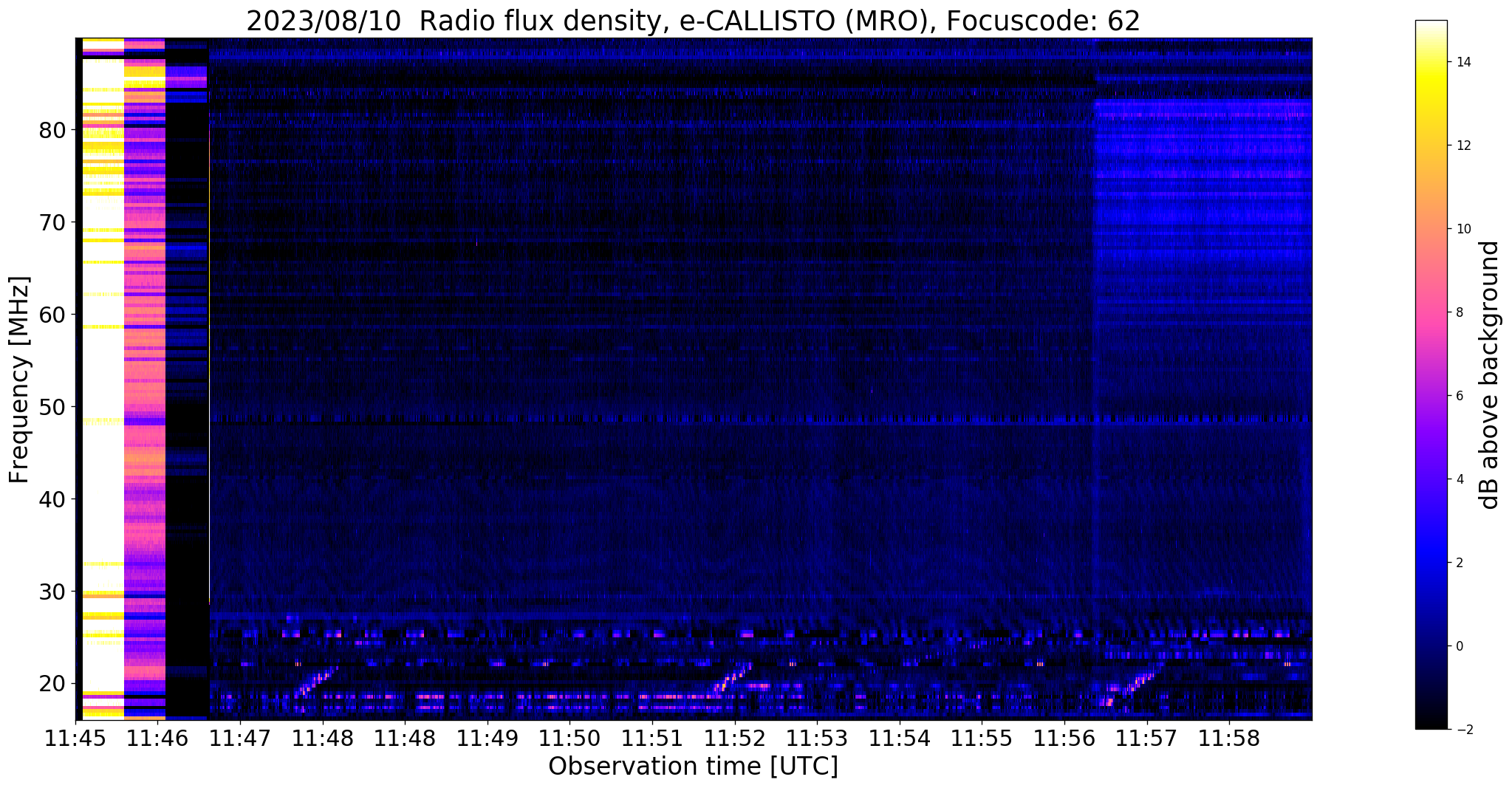Viewport: 1512px width, 788px height.
Task: Select the 40 MHz tick label on the frequency axis
Action: tap(52, 500)
